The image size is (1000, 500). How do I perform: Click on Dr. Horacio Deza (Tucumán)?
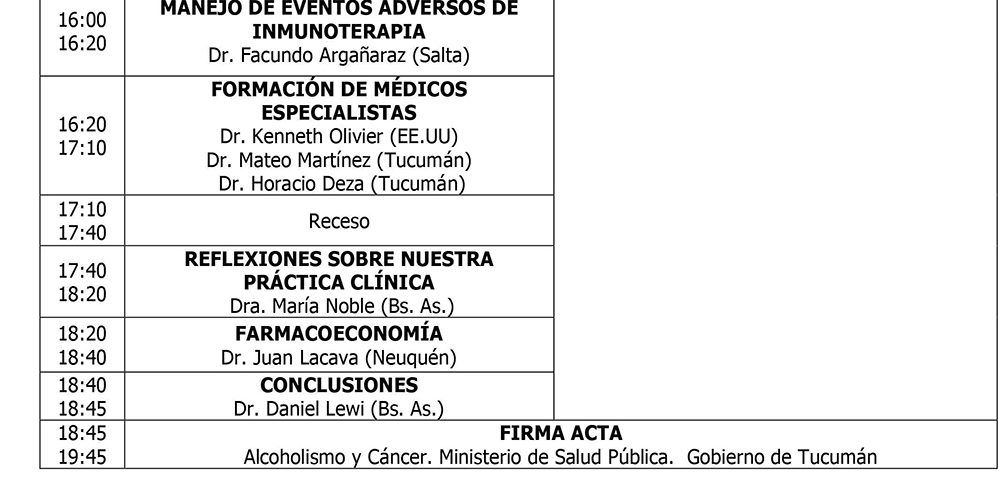pyautogui.click(x=341, y=184)
